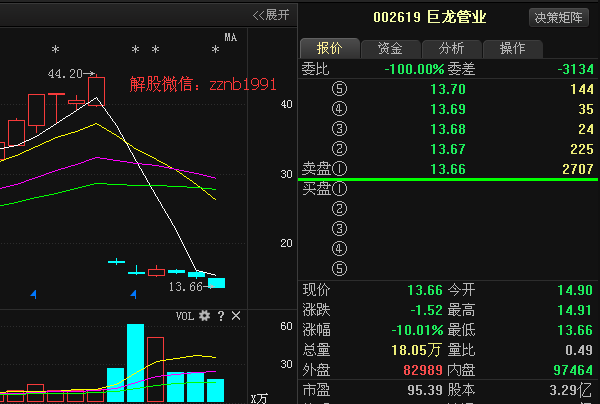Select 市盈 value 95.39
Screen dimensions: 600x404
425,390
